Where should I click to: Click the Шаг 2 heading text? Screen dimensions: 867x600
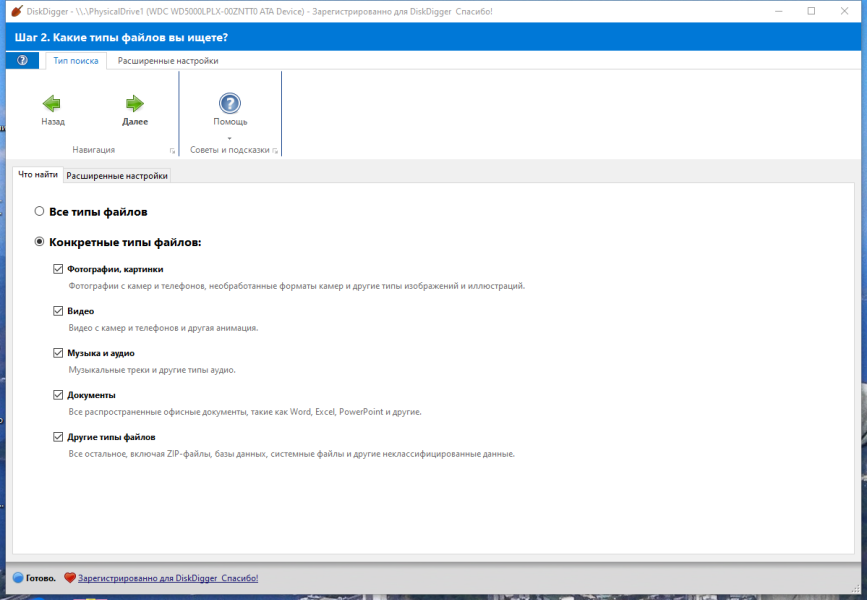[121, 38]
